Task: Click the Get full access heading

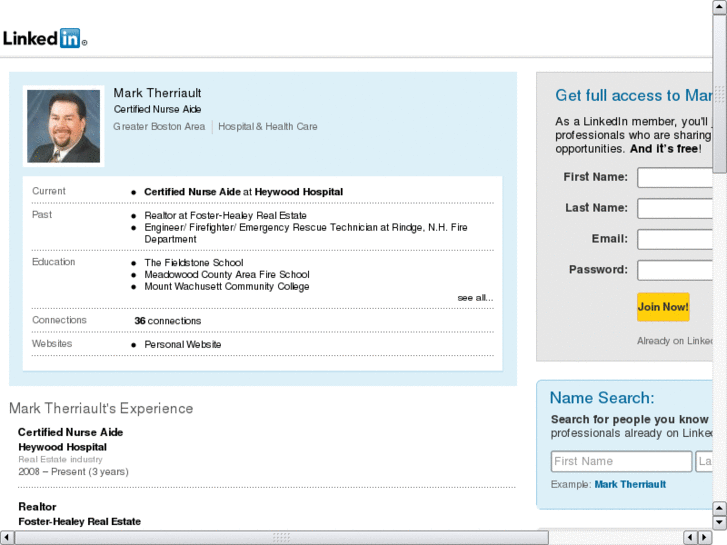Action: click(634, 96)
